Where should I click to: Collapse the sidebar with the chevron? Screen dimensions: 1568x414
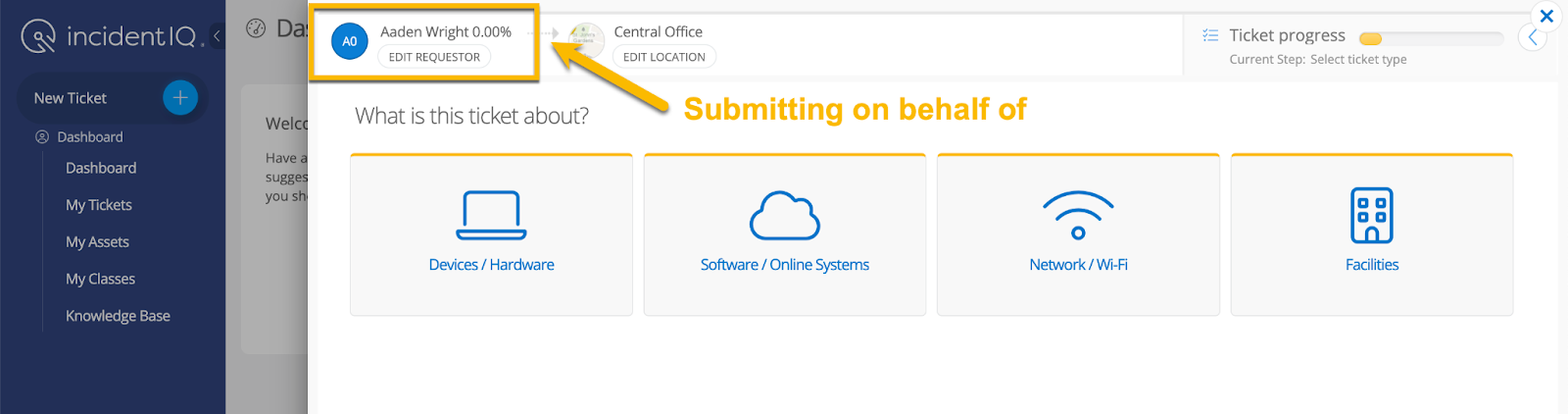(217, 37)
